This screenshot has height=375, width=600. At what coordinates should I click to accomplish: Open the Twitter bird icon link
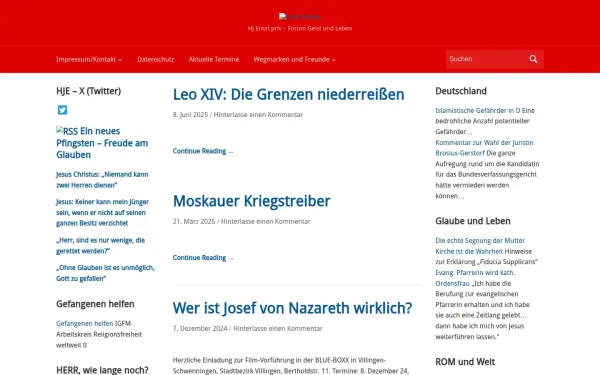(62, 110)
